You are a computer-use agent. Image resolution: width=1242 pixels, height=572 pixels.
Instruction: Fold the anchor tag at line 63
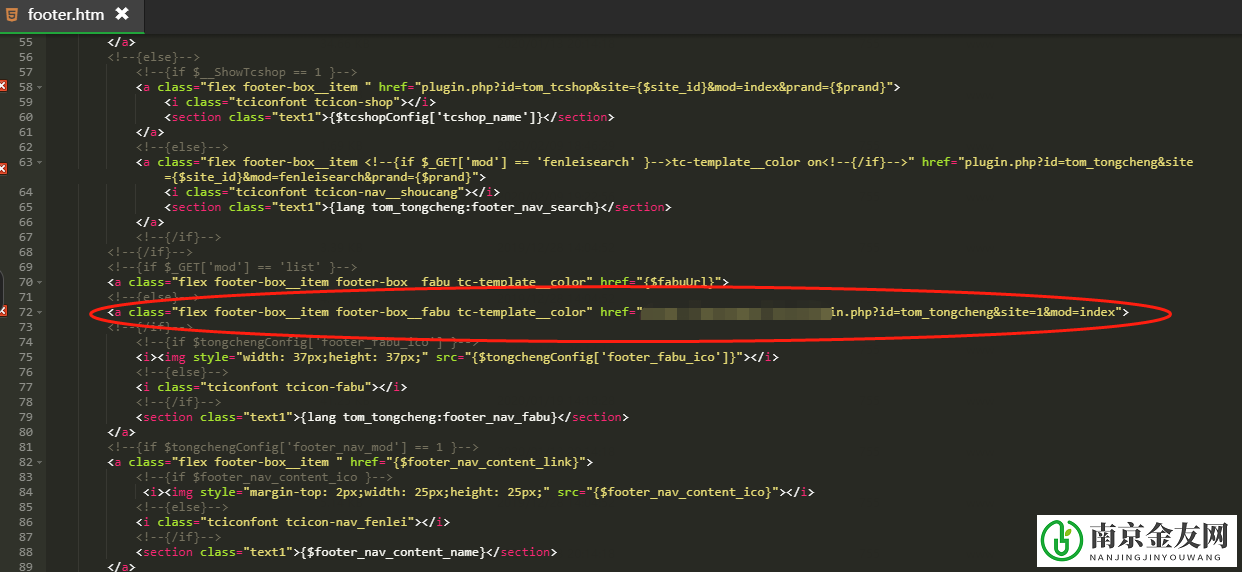click(40, 162)
